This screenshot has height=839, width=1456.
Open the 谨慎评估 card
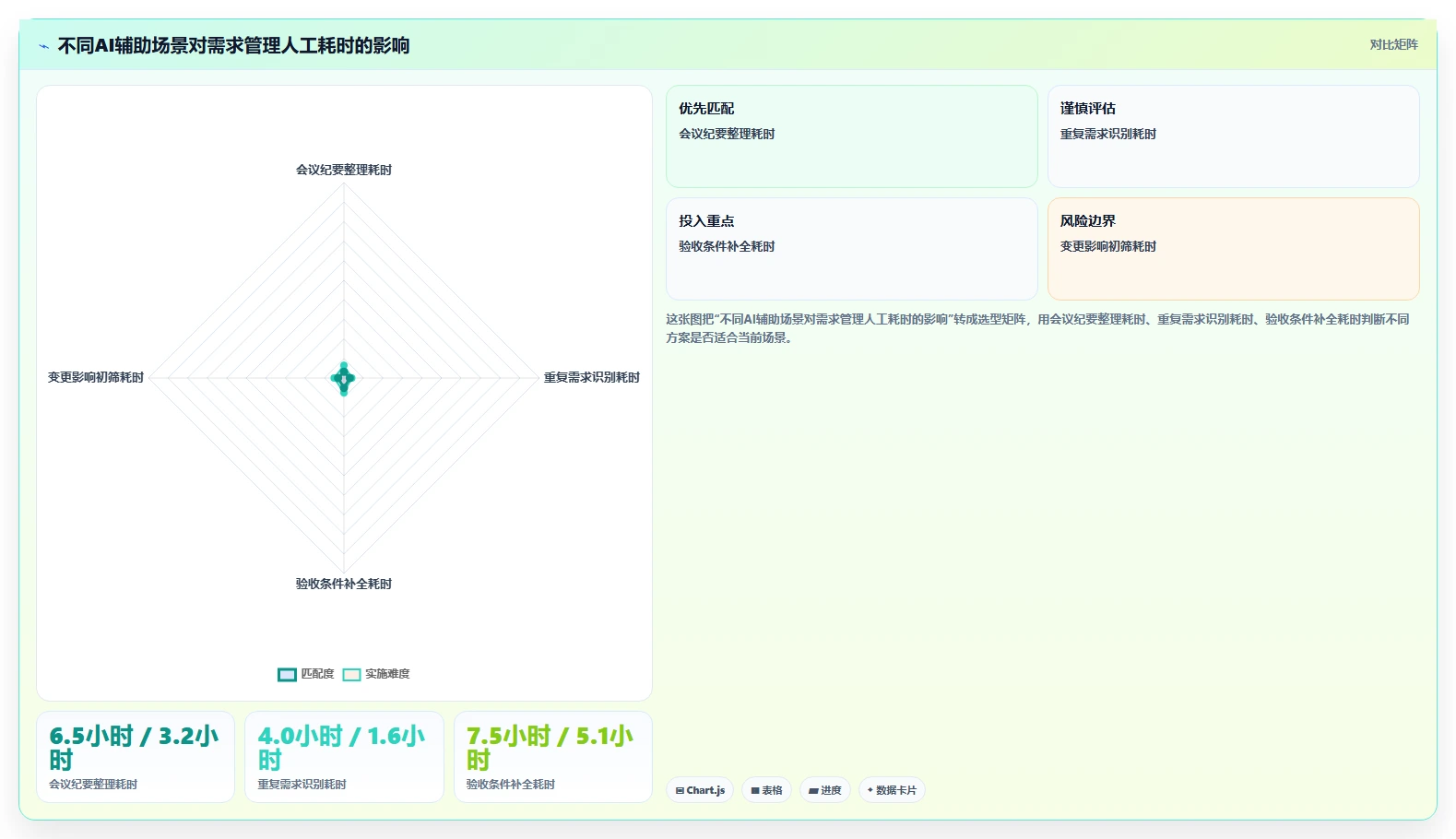(1233, 136)
